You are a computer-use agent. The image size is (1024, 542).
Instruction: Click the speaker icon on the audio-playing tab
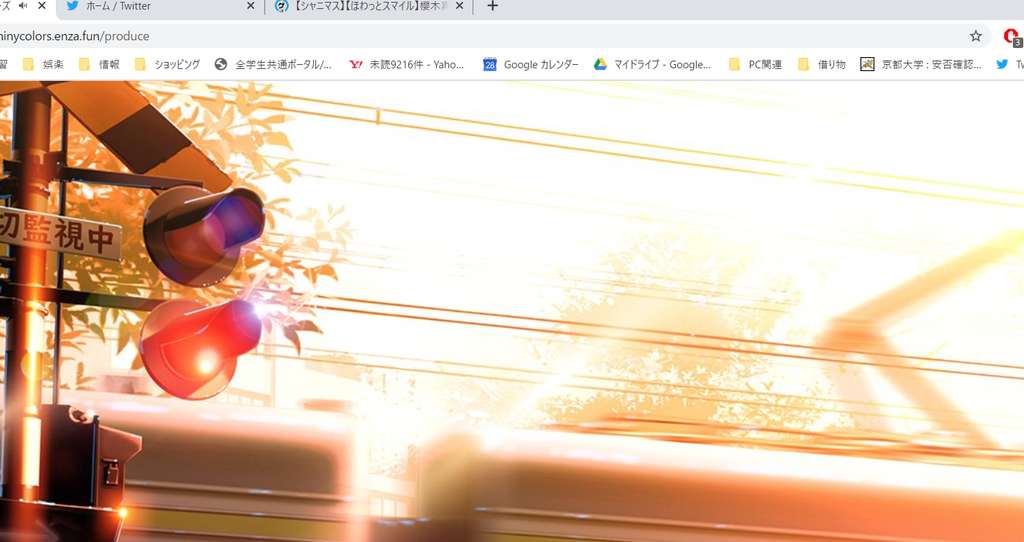coord(24,6)
